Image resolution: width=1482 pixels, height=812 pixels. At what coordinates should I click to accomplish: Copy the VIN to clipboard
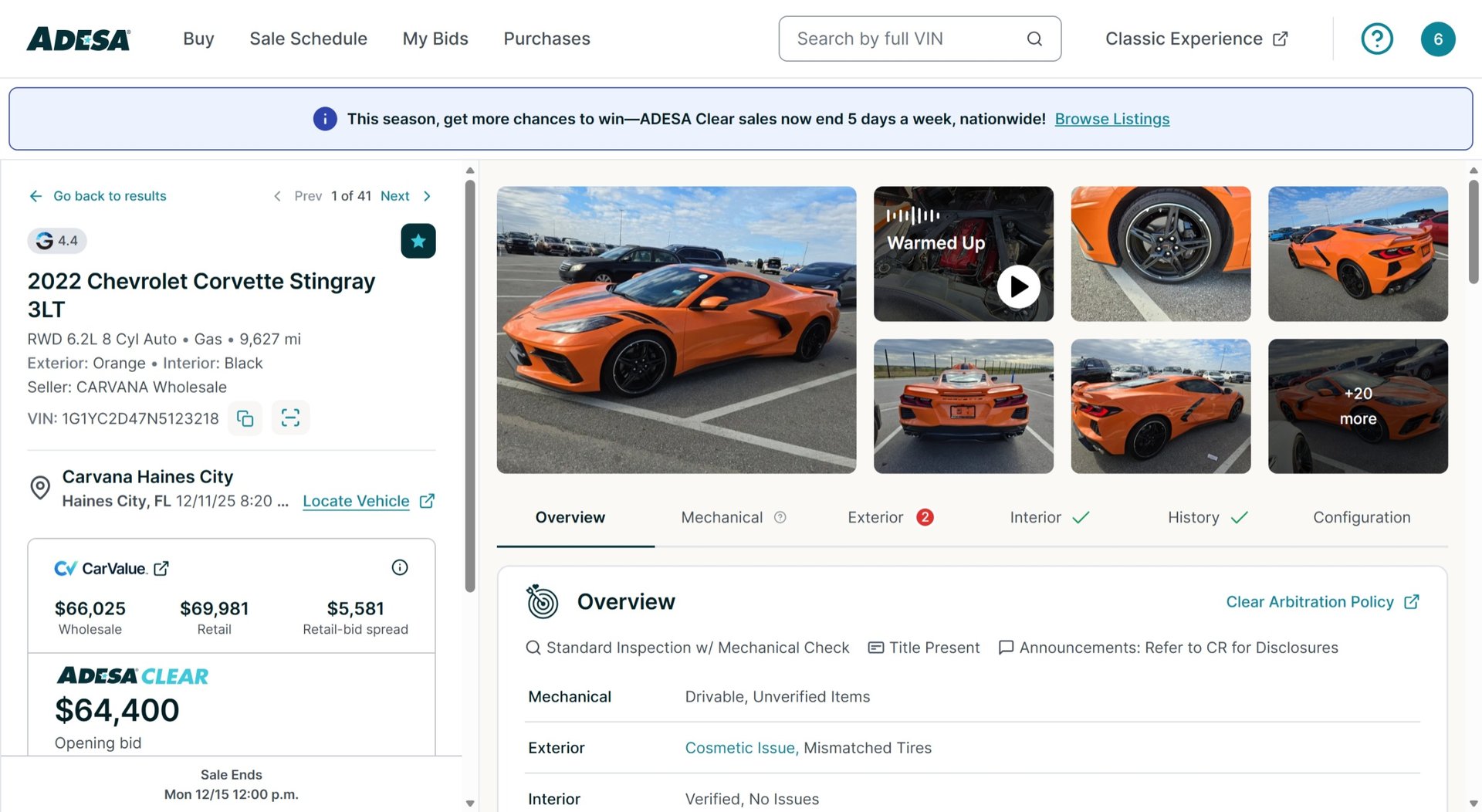coord(245,418)
